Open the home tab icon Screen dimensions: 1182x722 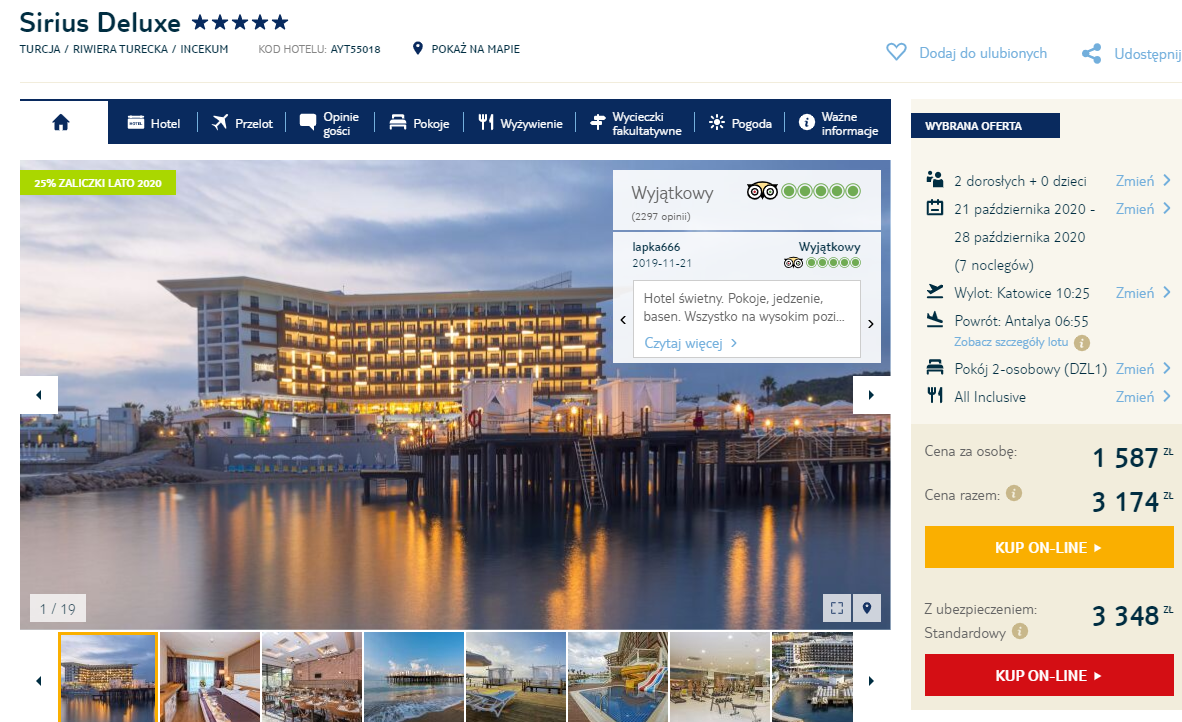tap(61, 122)
